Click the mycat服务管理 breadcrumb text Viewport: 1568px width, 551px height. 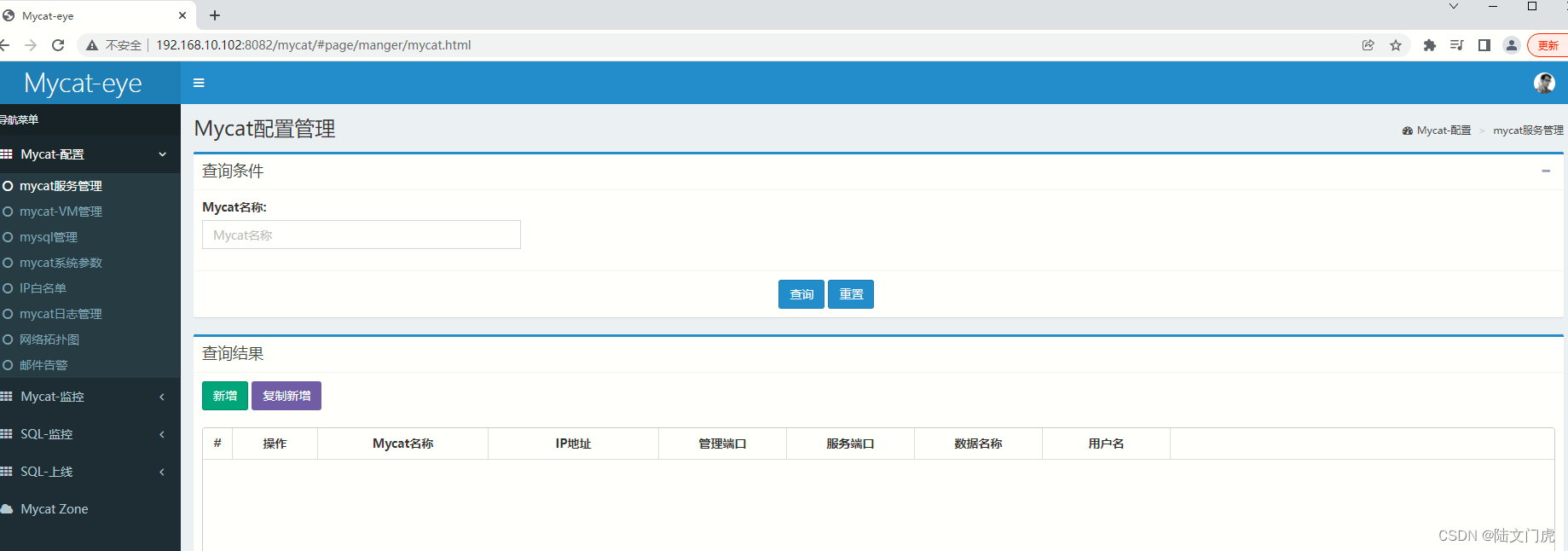point(1528,130)
